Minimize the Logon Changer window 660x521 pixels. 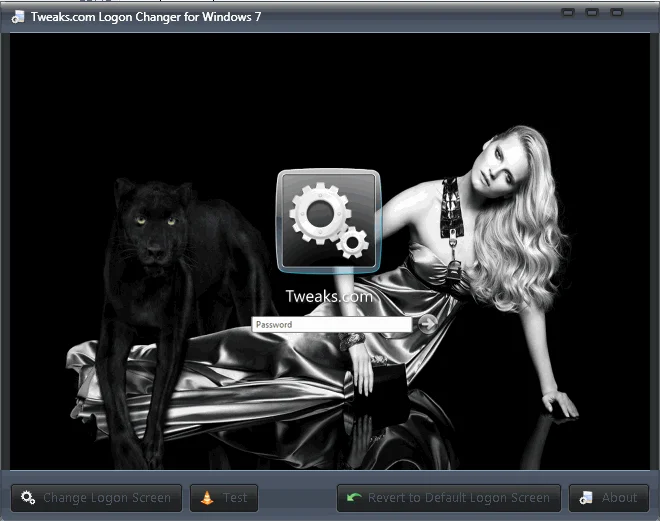tap(568, 13)
